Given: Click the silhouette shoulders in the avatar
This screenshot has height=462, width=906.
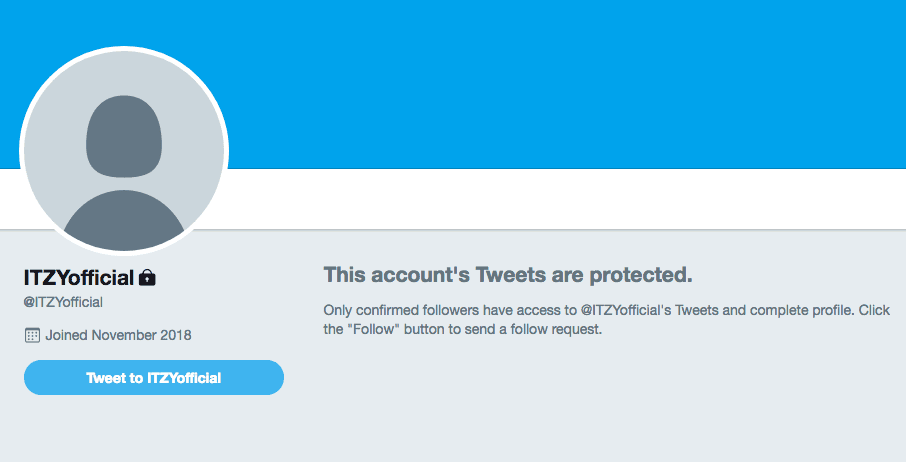Looking at the screenshot, I should pos(124,223).
